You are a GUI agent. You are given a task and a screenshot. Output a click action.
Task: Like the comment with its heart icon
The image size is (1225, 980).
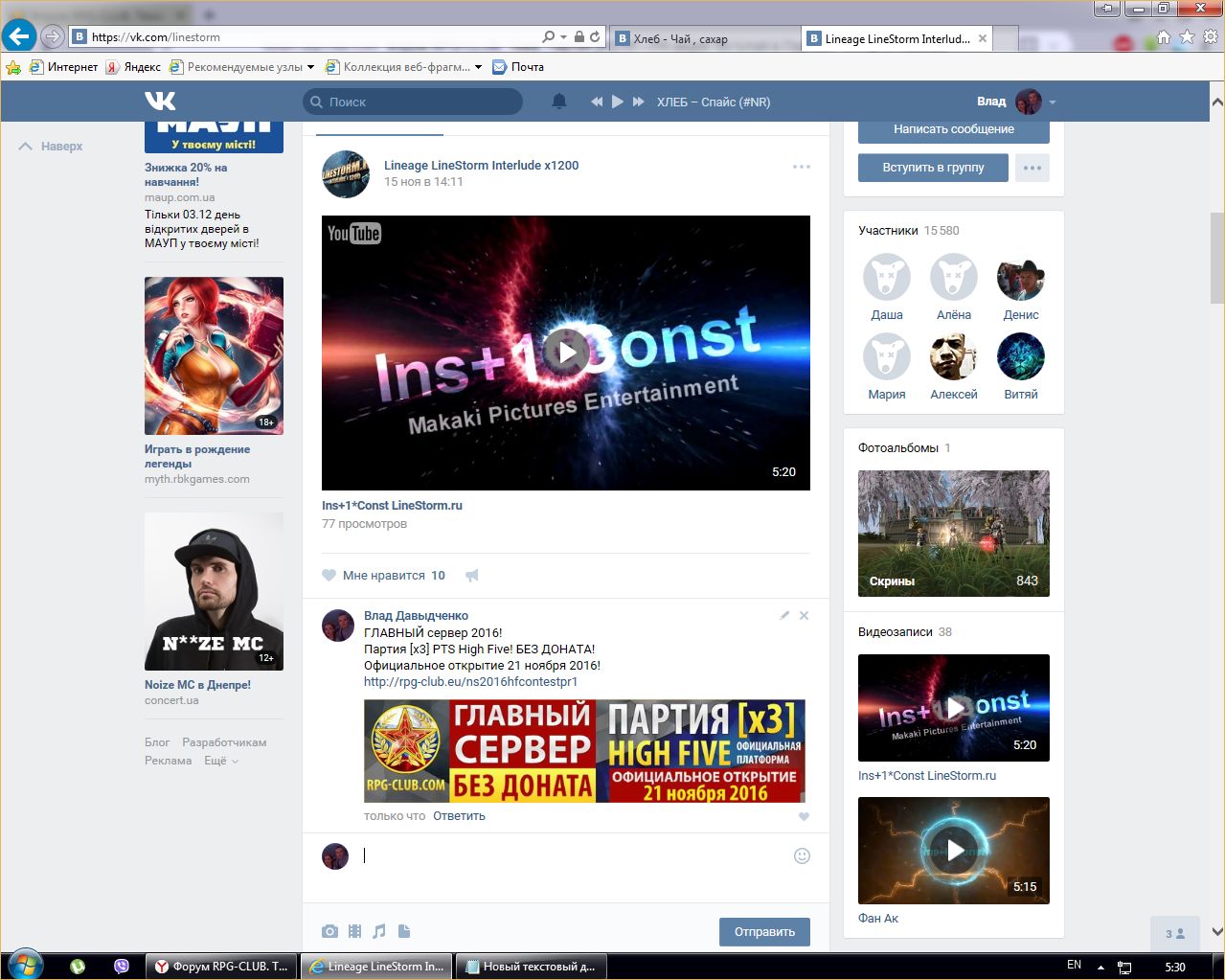click(x=804, y=816)
